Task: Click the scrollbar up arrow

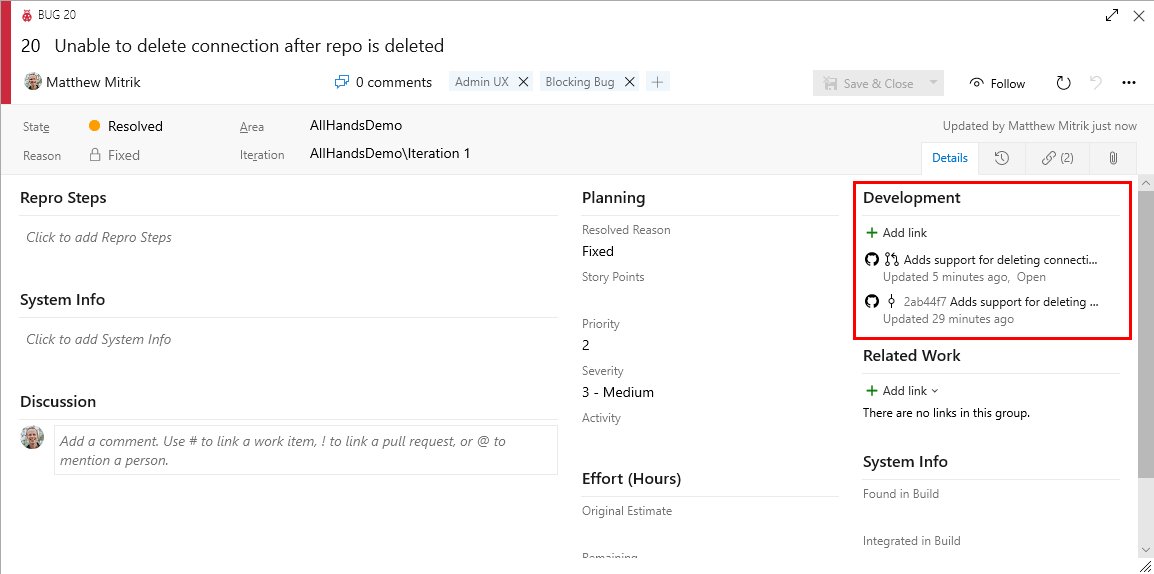Action: tap(1145, 182)
